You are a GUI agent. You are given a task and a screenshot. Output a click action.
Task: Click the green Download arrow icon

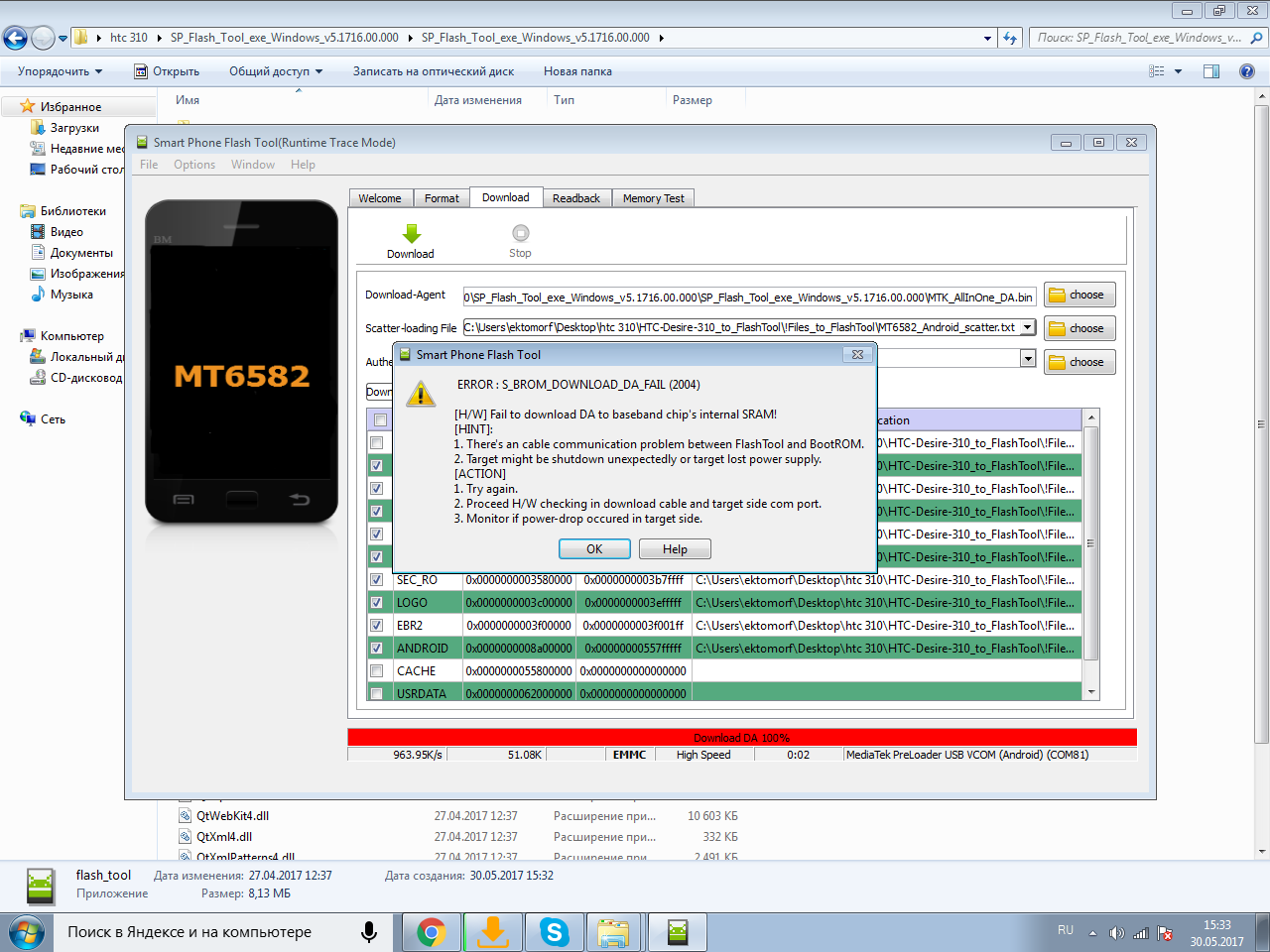click(411, 234)
